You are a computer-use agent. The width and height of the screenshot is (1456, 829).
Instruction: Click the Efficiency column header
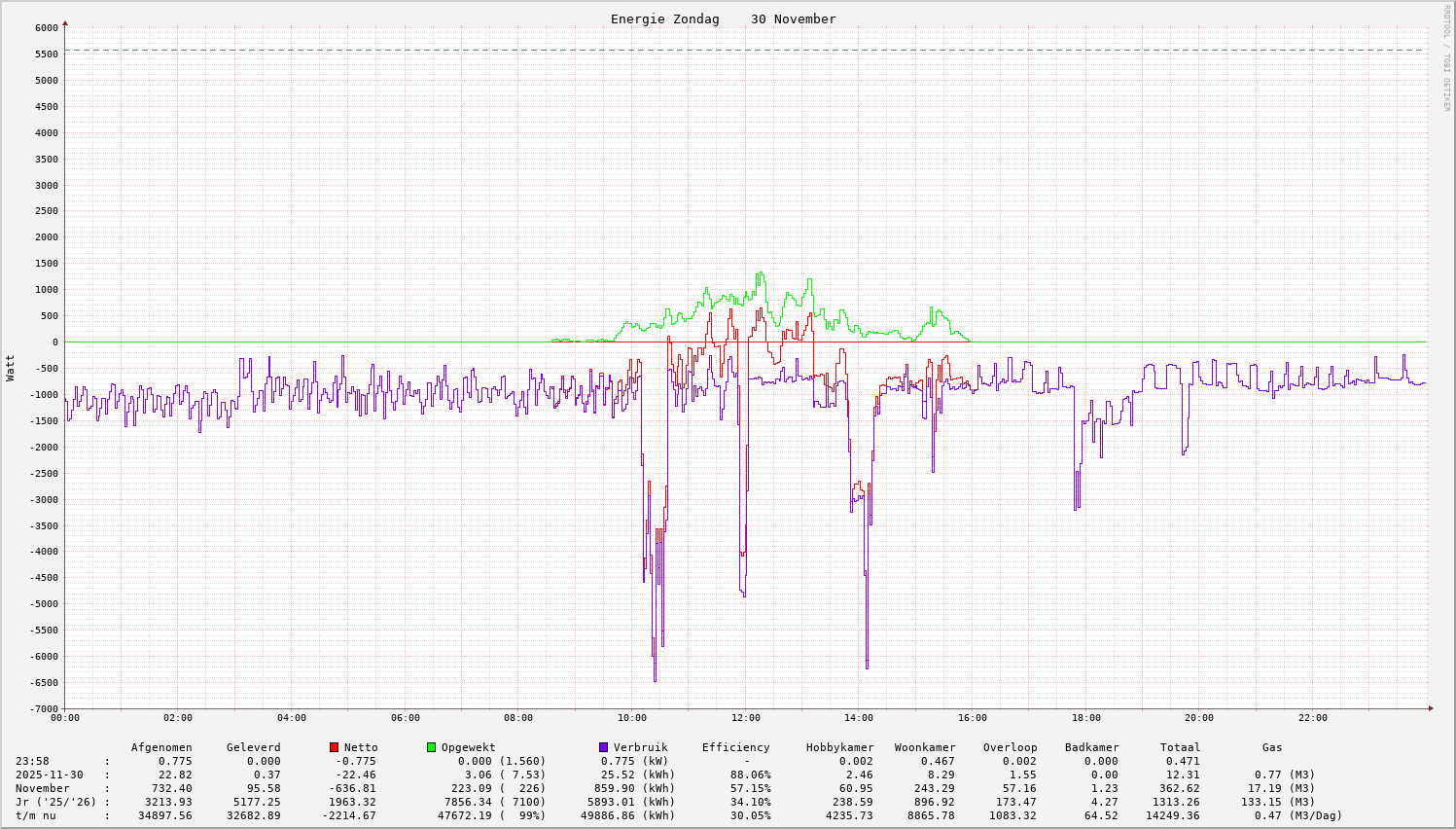(x=735, y=747)
